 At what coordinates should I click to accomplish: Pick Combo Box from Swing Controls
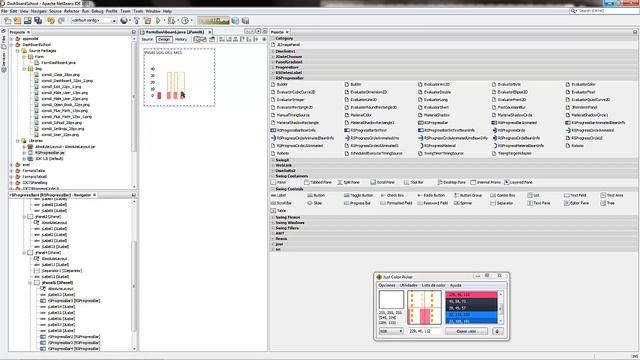pyautogui.click(x=502, y=196)
